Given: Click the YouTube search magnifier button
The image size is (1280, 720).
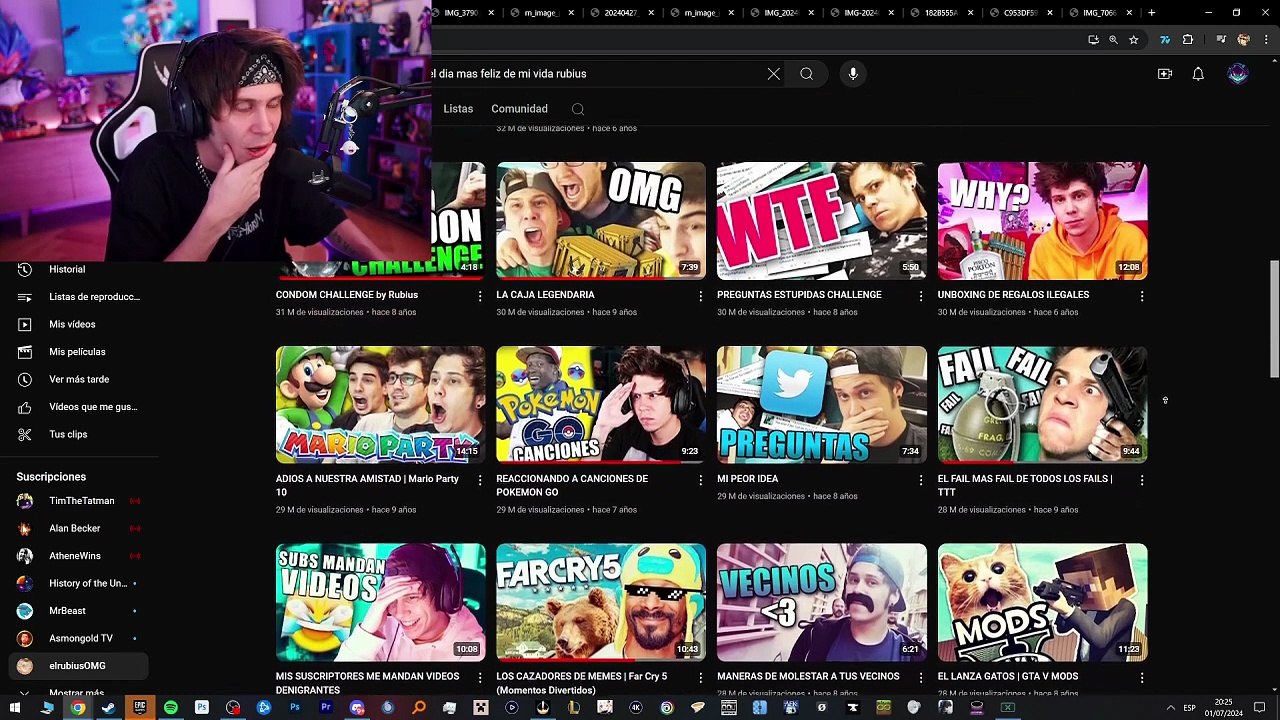Looking at the screenshot, I should point(806,74).
